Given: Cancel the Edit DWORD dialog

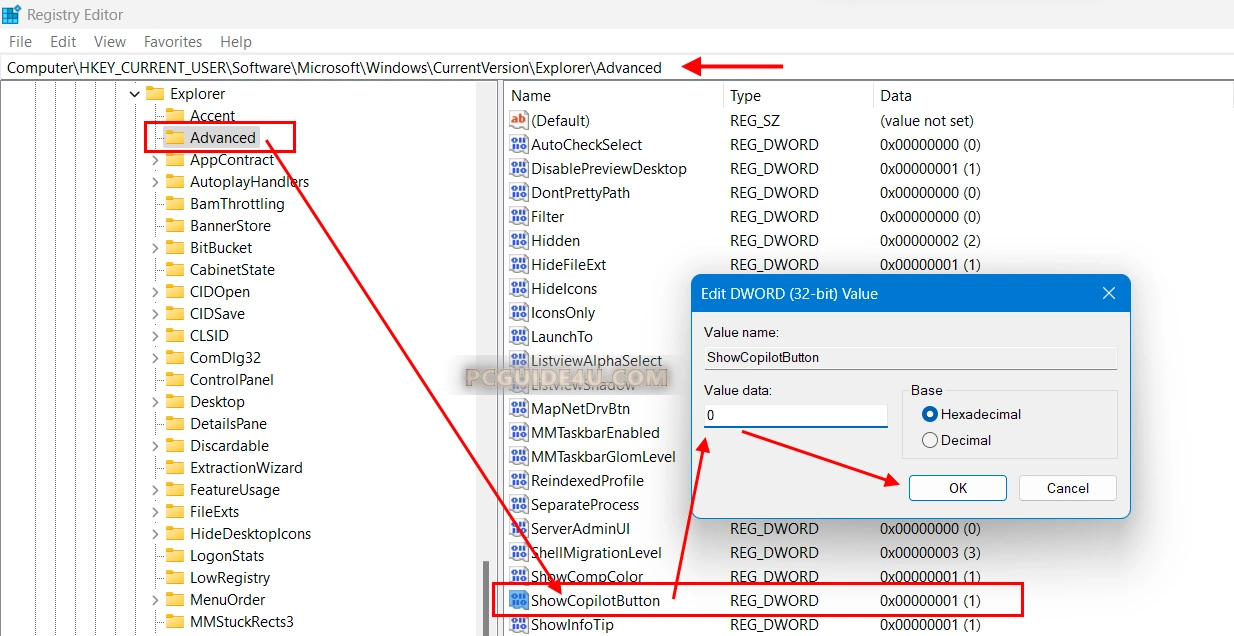Looking at the screenshot, I should click(1067, 488).
